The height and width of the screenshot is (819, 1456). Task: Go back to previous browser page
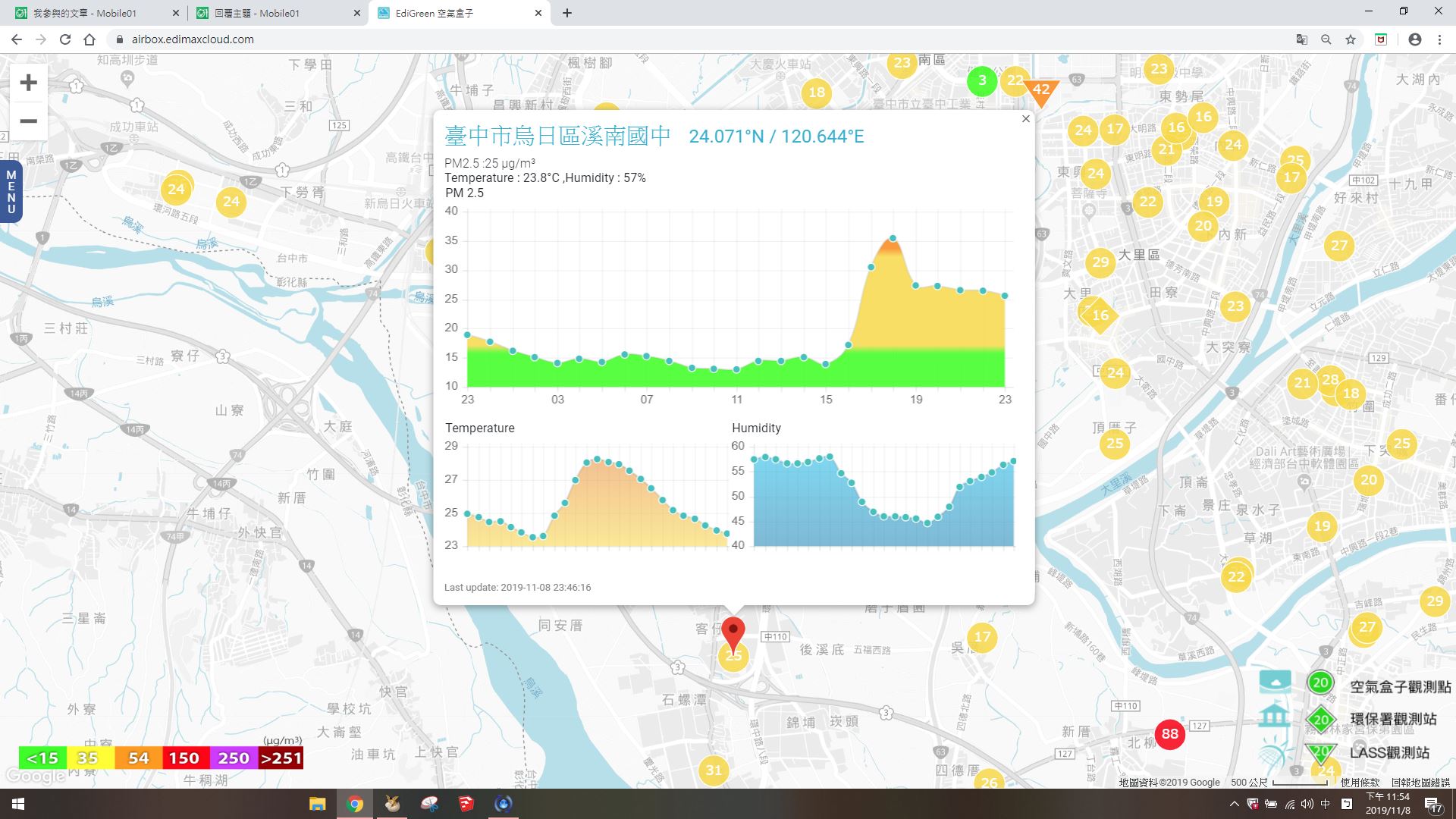pos(17,39)
